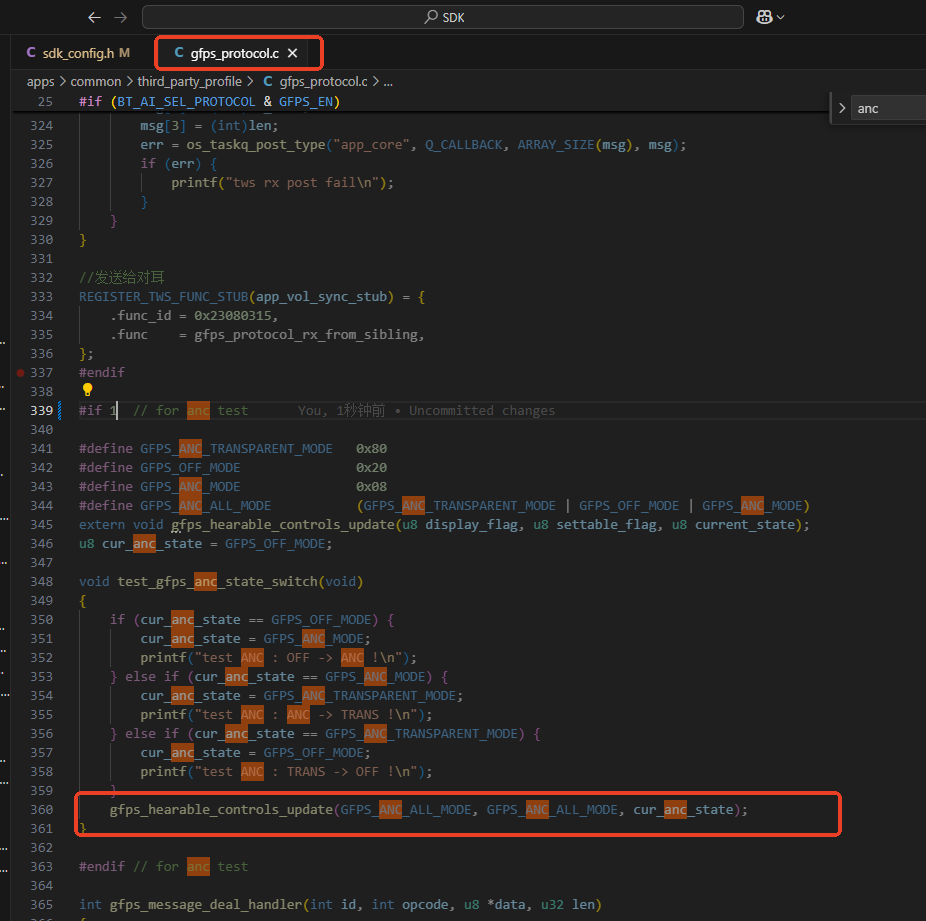Screen dimensions: 926x921
Task: Click the SDK command center search box
Action: point(443,17)
